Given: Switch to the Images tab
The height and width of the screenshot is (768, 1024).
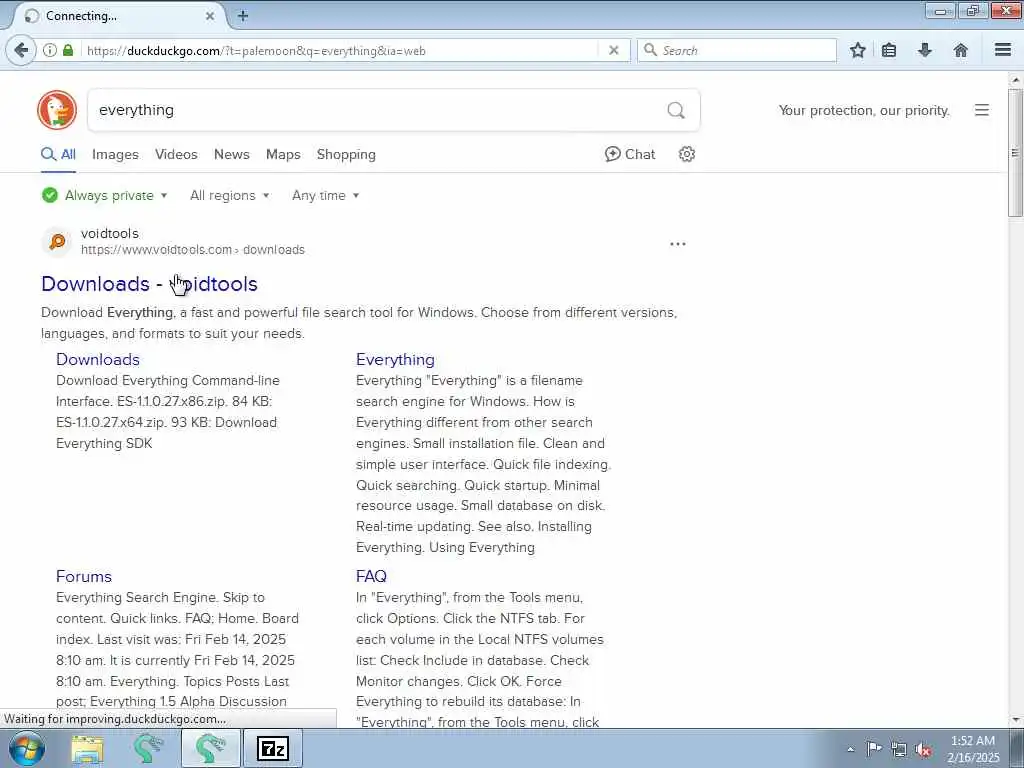Looking at the screenshot, I should tap(115, 154).
